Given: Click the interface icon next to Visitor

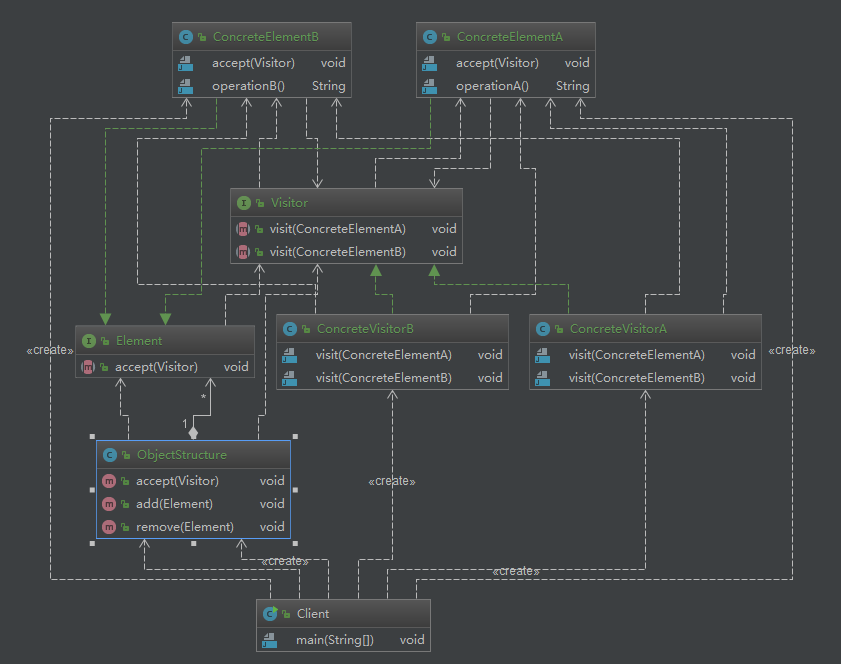Looking at the screenshot, I should click(244, 203).
